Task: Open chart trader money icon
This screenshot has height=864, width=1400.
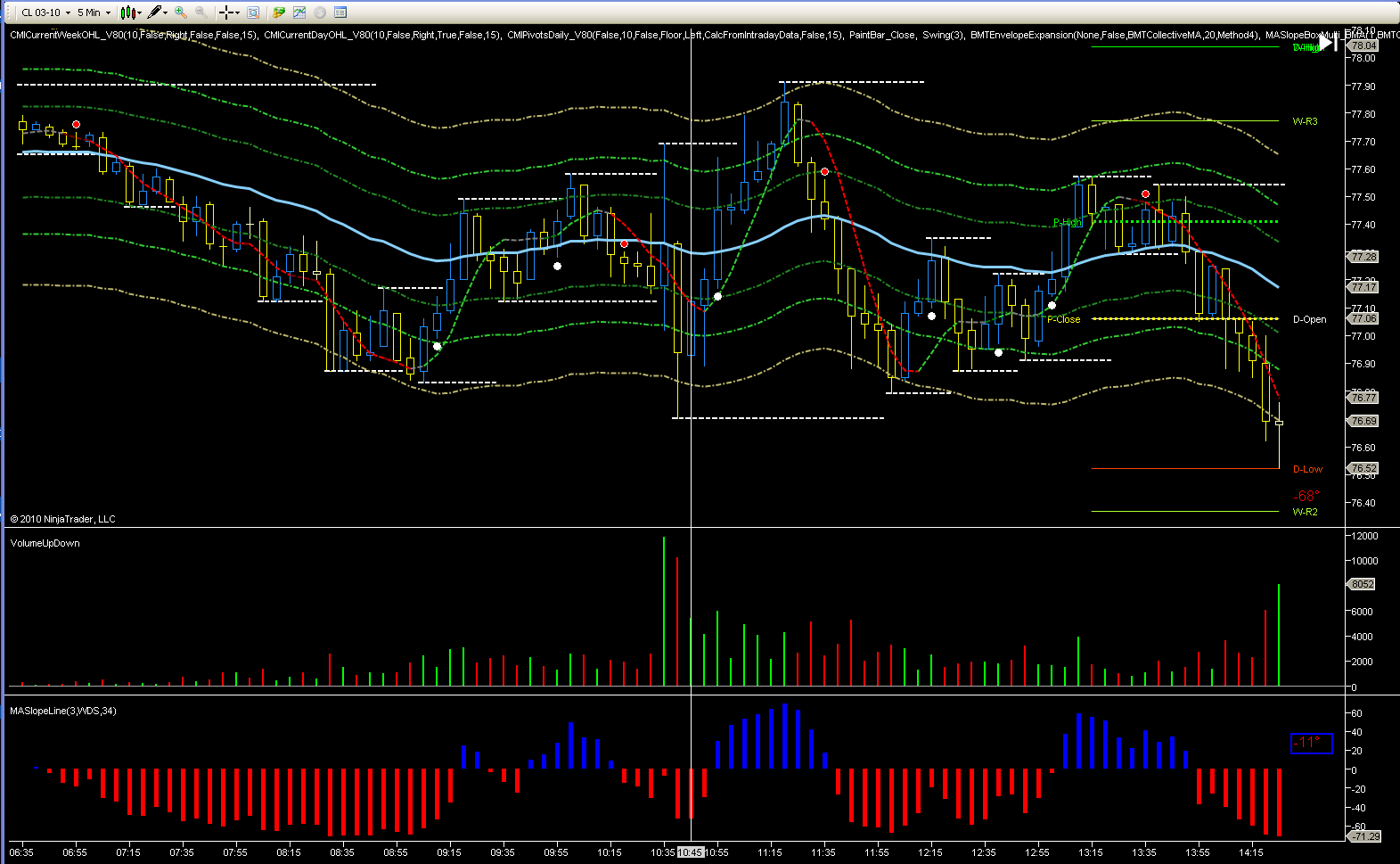Action: (x=279, y=12)
